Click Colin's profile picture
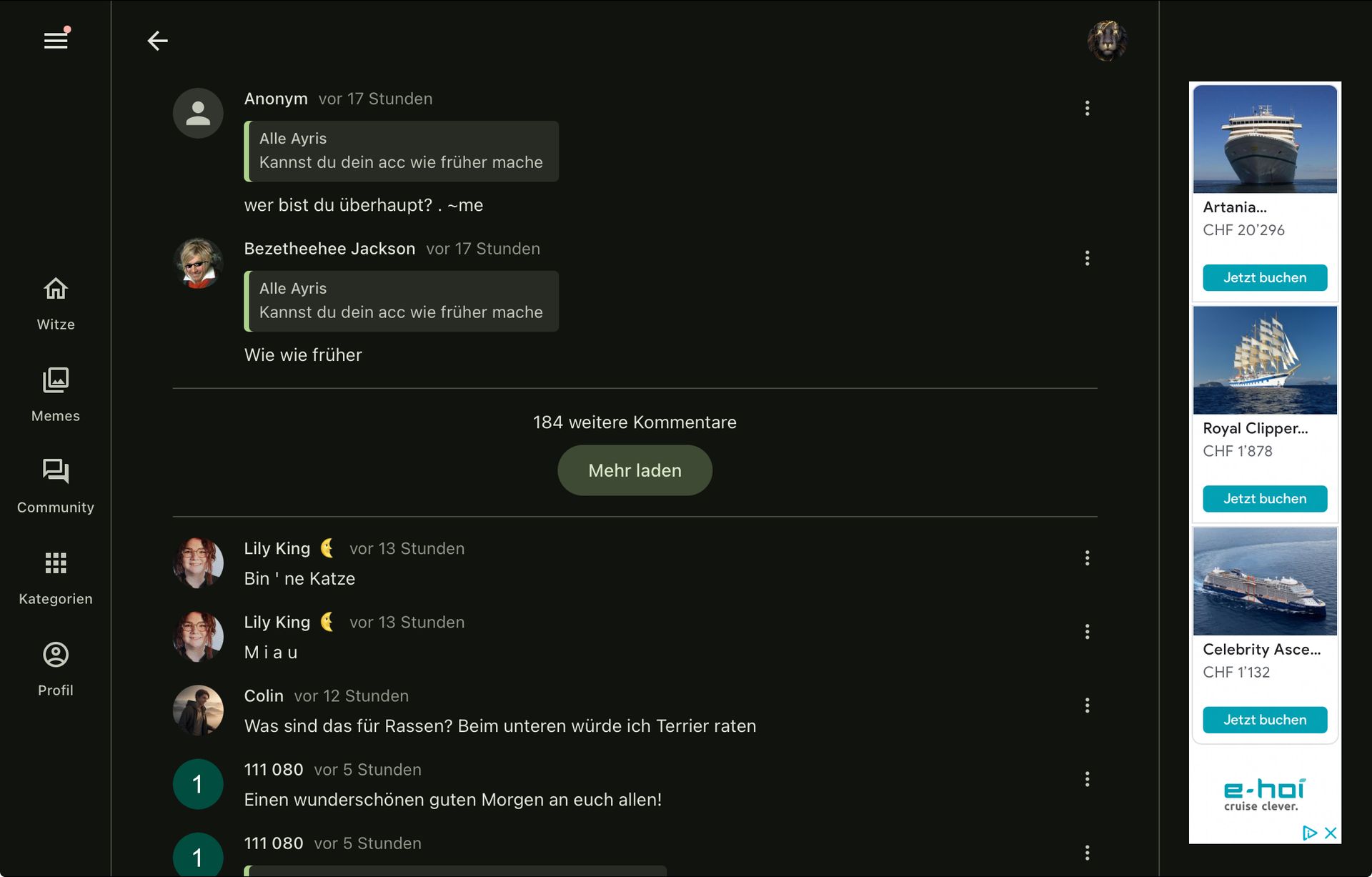 tap(198, 710)
